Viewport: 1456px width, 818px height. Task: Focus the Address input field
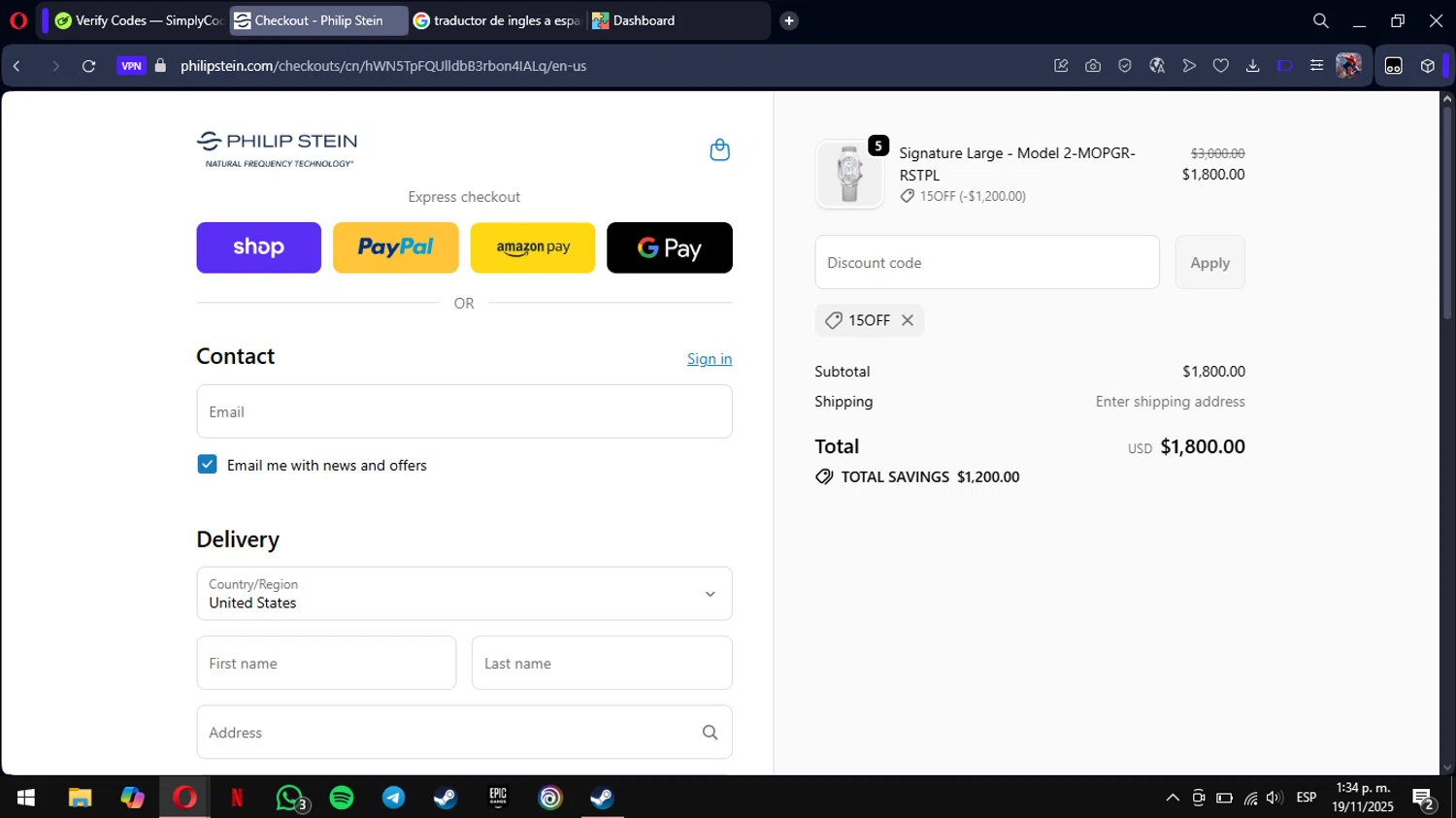click(x=464, y=733)
